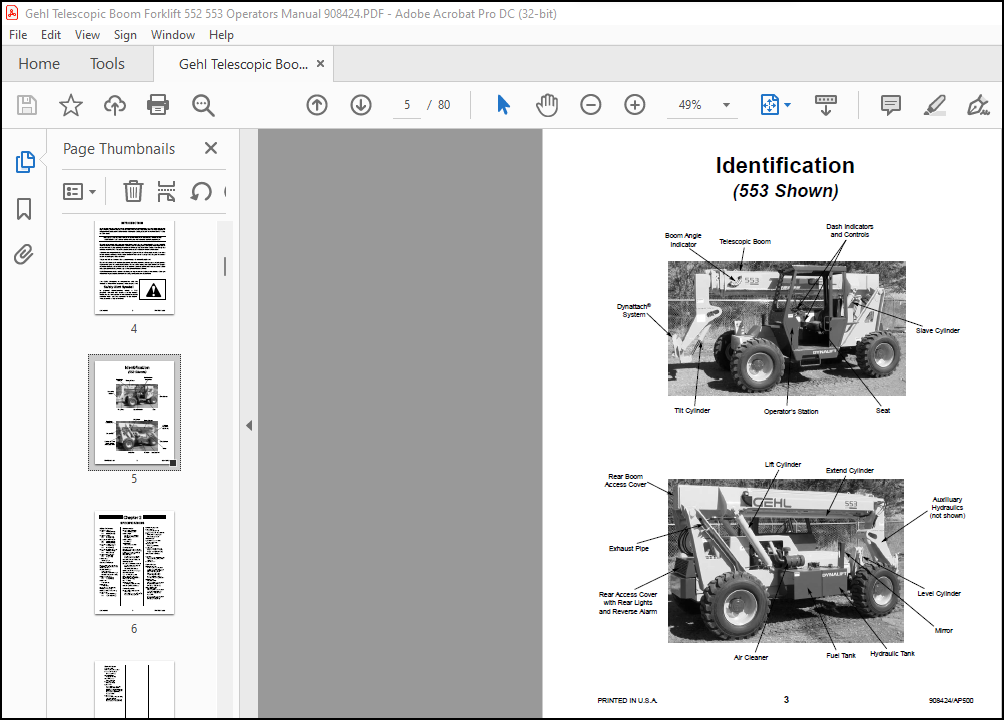
Task: Click the Lift Cylinder label
Action: pos(782,464)
